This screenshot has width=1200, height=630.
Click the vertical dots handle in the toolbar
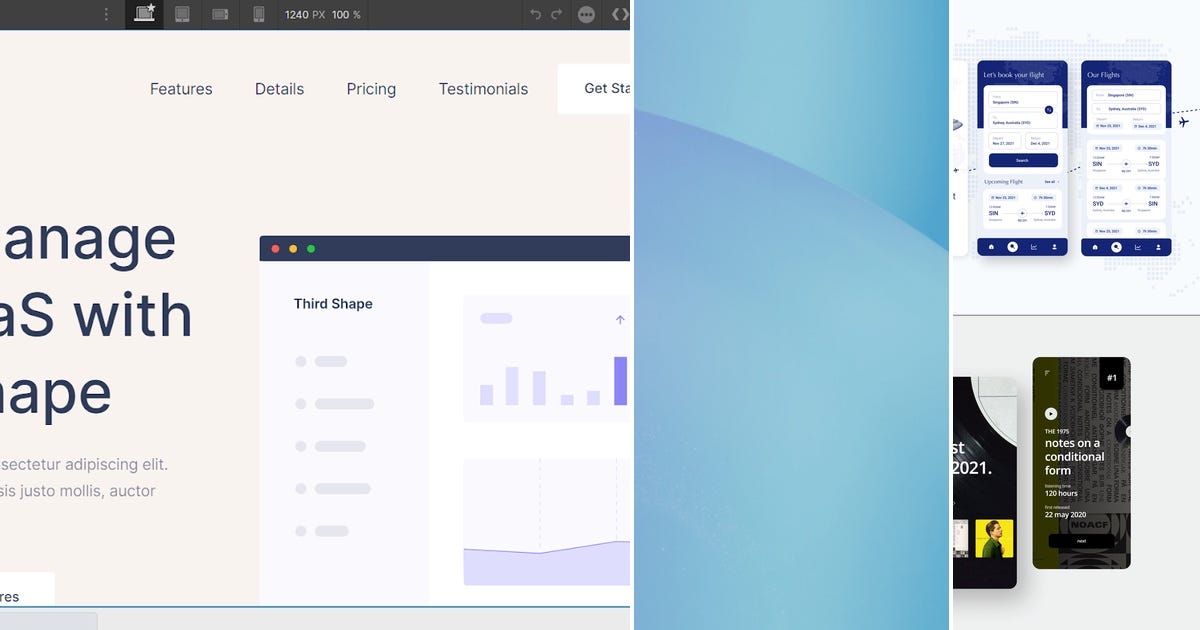click(x=107, y=14)
